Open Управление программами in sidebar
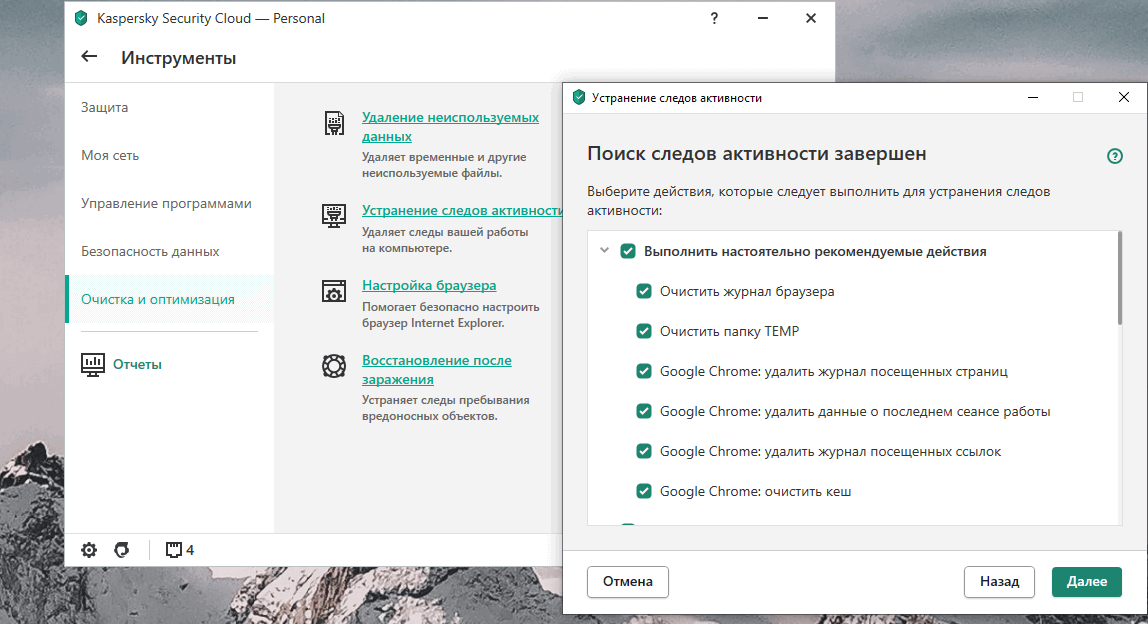This screenshot has height=624, width=1148. coord(169,204)
